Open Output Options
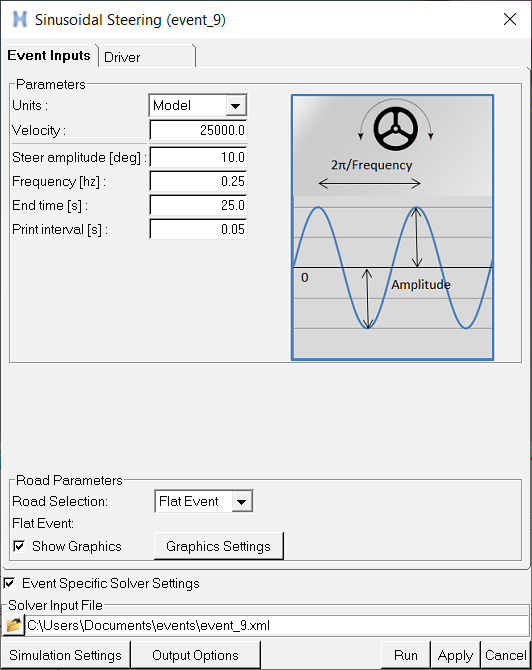The width and height of the screenshot is (532, 670). (195, 655)
